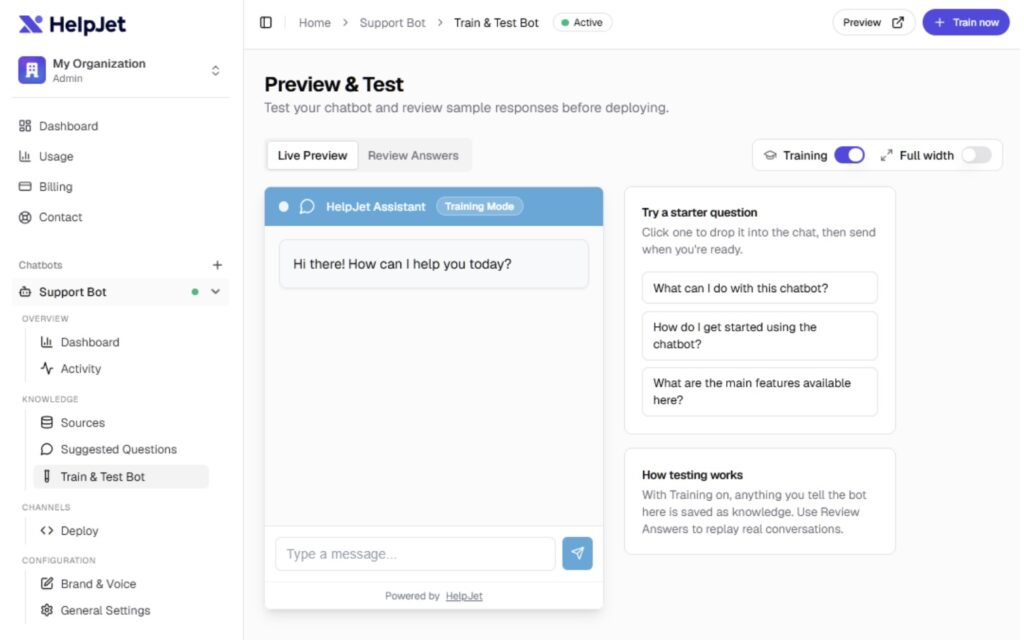Click the Contact lifebuoy icon
Image resolution: width=1024 pixels, height=640 pixels.
[25, 217]
